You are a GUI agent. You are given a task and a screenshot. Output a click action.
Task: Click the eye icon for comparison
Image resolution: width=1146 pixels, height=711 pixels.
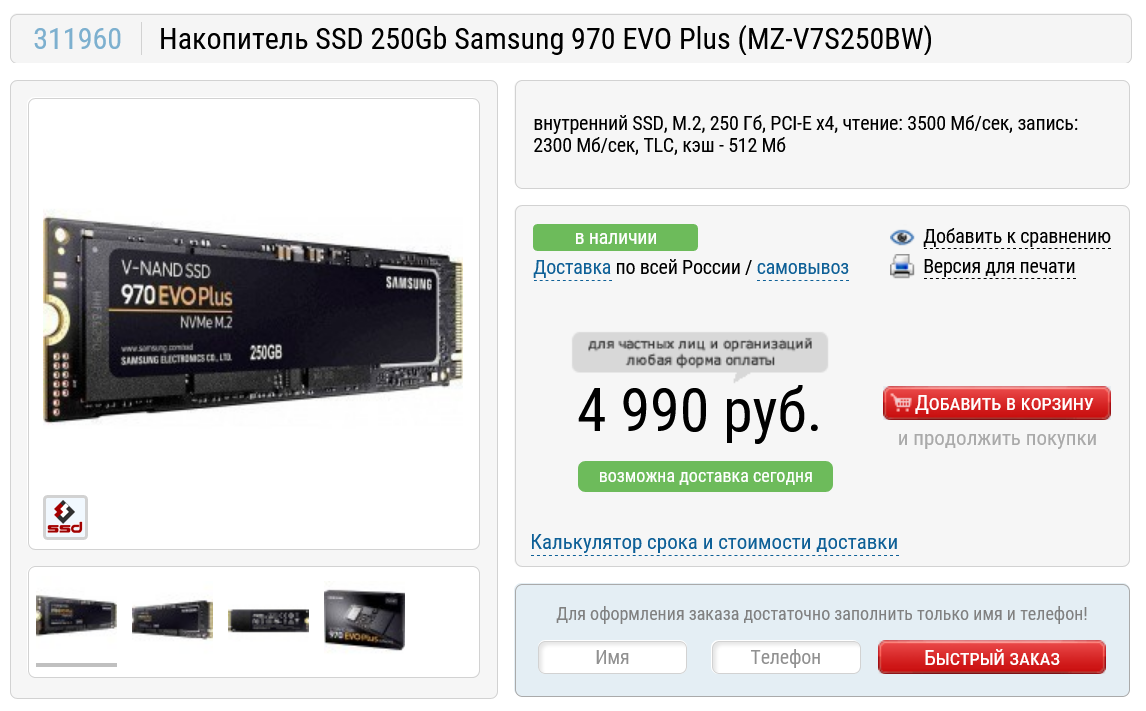[902, 237]
